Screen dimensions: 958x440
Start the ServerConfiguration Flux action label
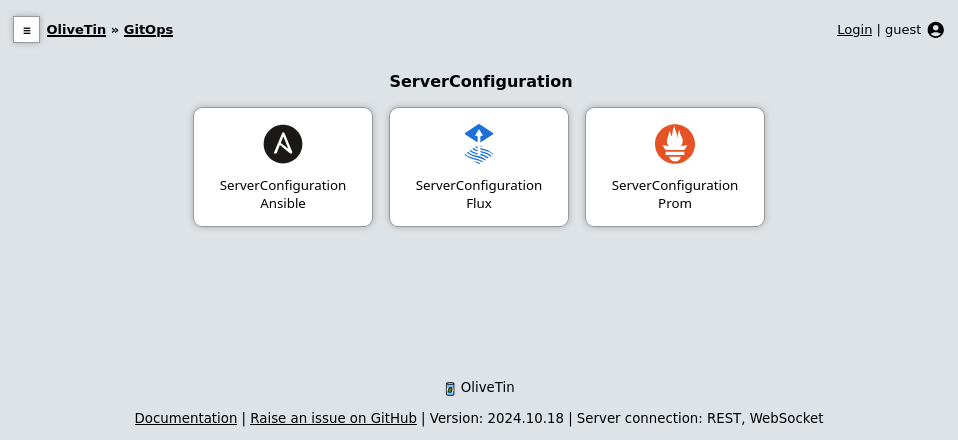coord(479,195)
